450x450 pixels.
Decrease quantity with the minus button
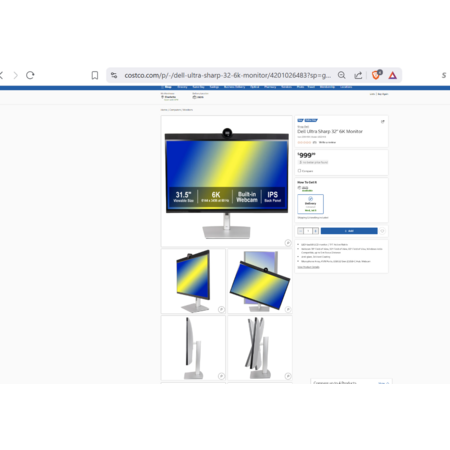(x=300, y=231)
